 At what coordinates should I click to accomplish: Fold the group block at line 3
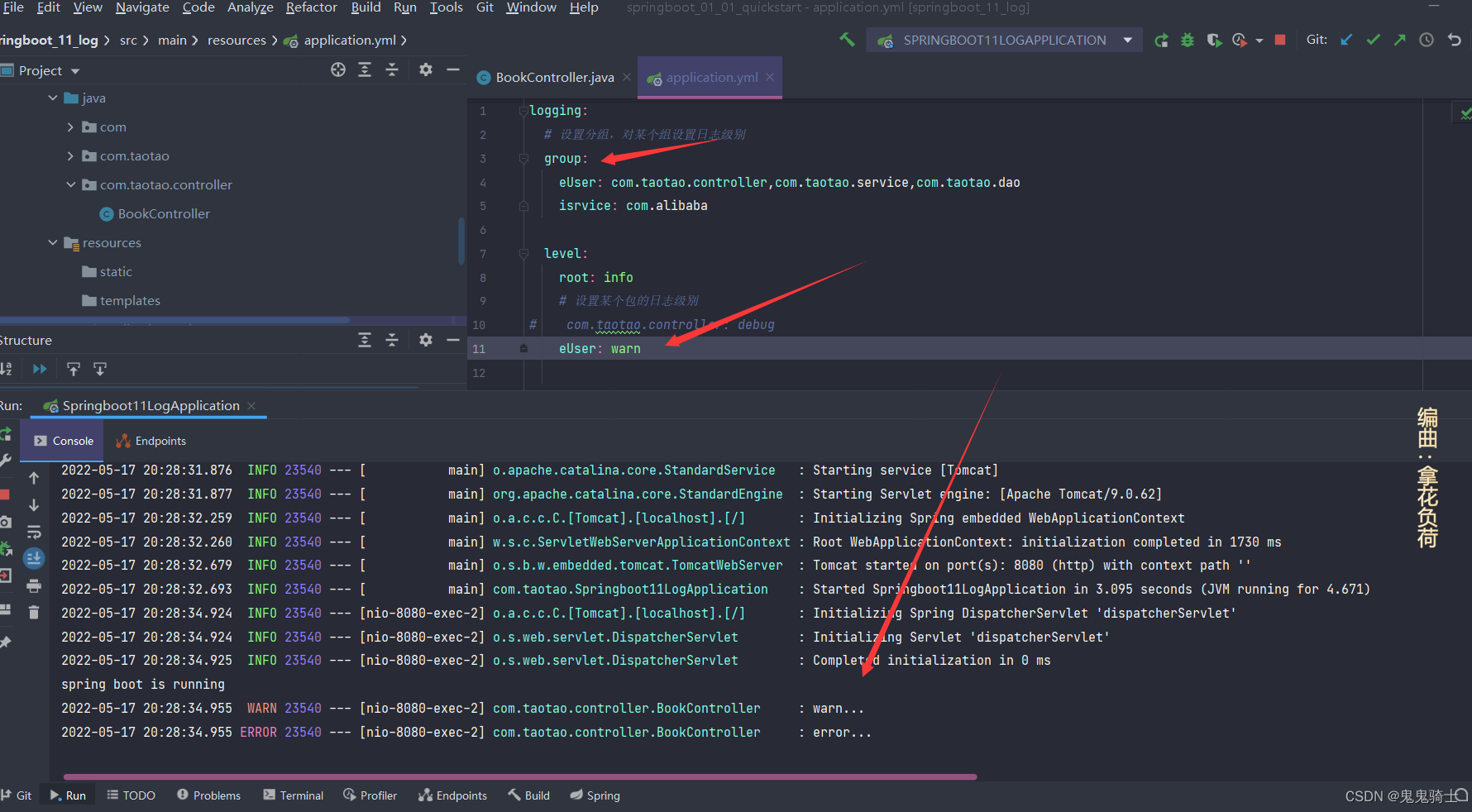coord(523,158)
